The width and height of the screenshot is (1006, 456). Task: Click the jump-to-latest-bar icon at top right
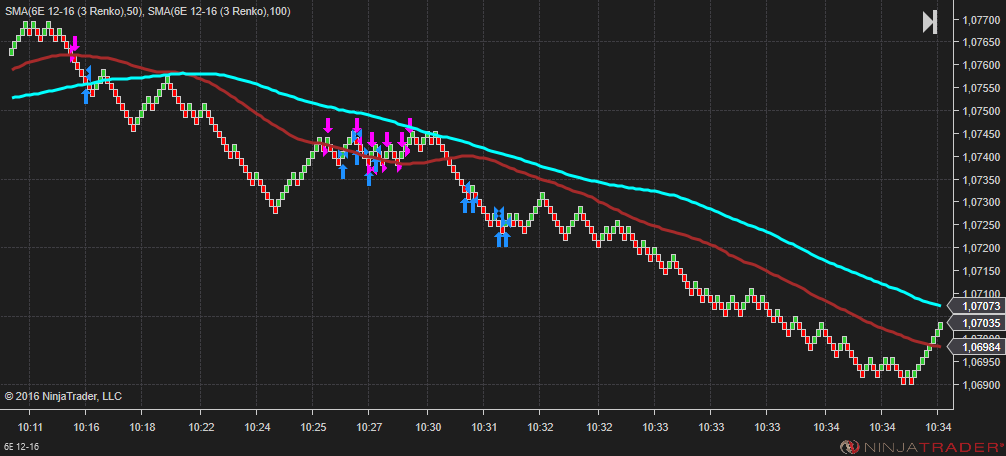tap(930, 22)
